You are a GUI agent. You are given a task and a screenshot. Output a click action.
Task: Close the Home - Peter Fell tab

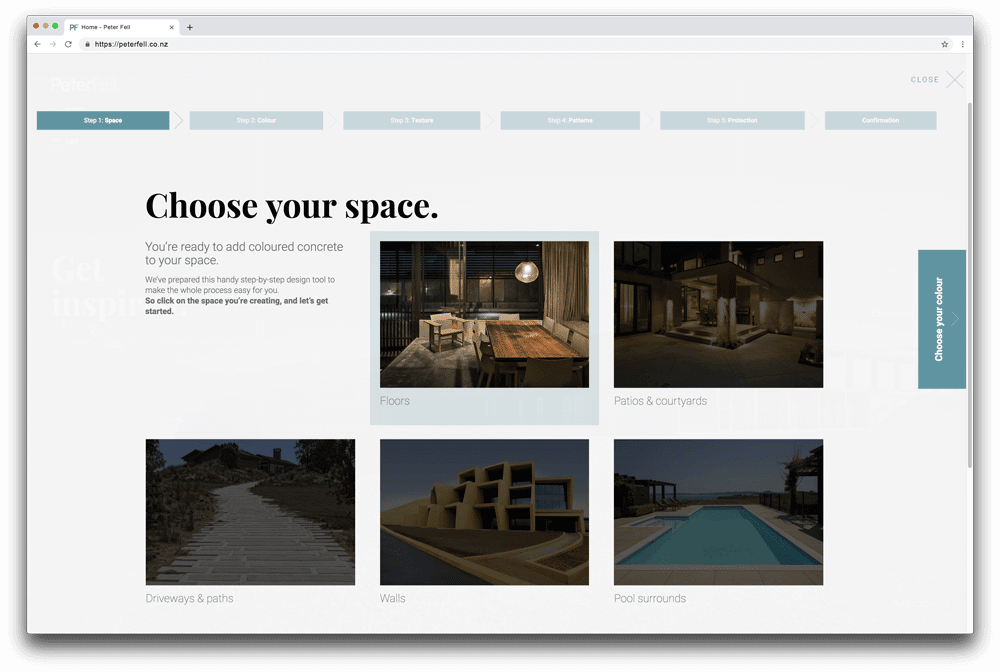172,27
